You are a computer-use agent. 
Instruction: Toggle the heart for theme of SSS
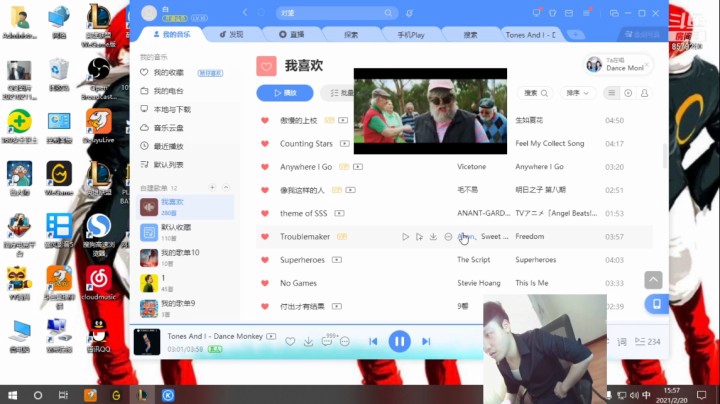[x=265, y=213]
